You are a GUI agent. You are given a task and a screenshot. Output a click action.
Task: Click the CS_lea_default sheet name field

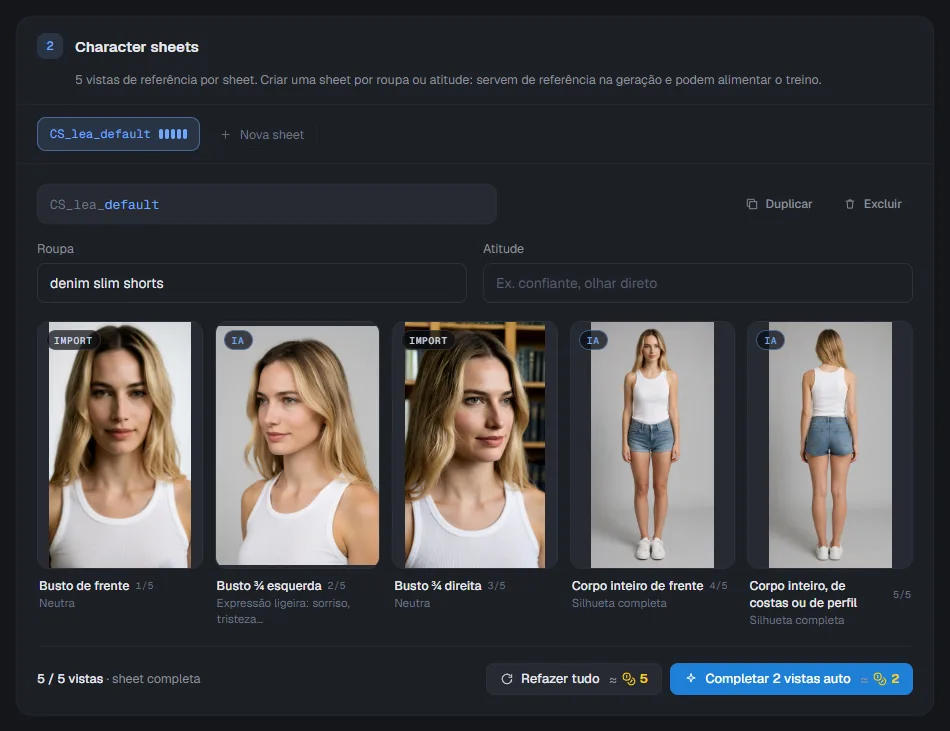pyautogui.click(x=267, y=204)
